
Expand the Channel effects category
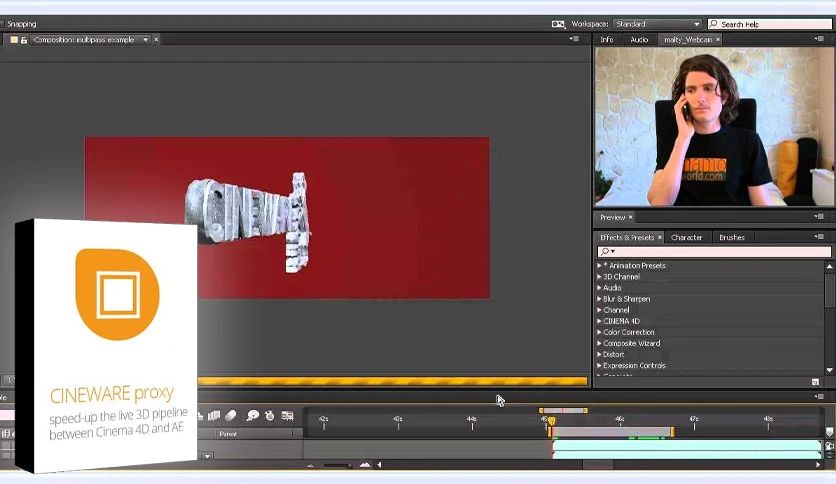pos(599,310)
